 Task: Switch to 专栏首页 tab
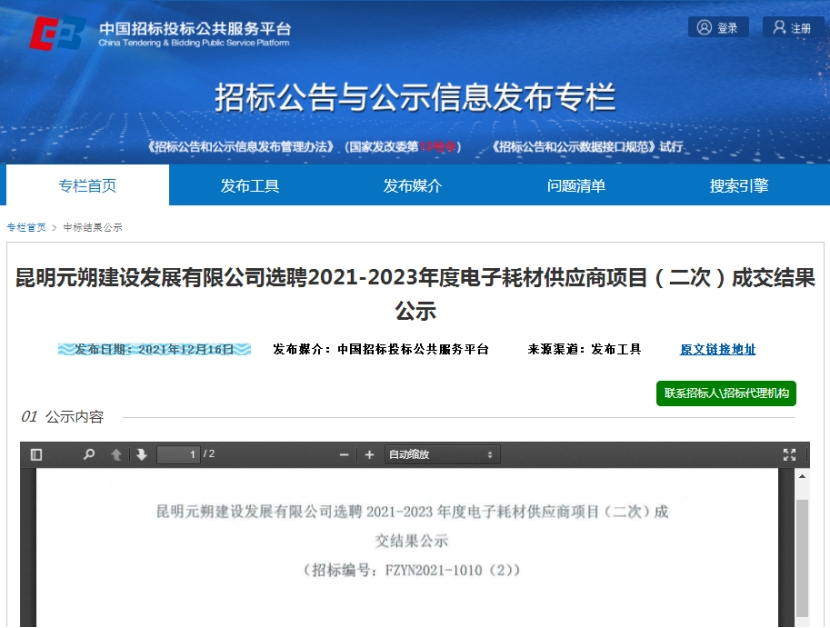click(x=87, y=186)
